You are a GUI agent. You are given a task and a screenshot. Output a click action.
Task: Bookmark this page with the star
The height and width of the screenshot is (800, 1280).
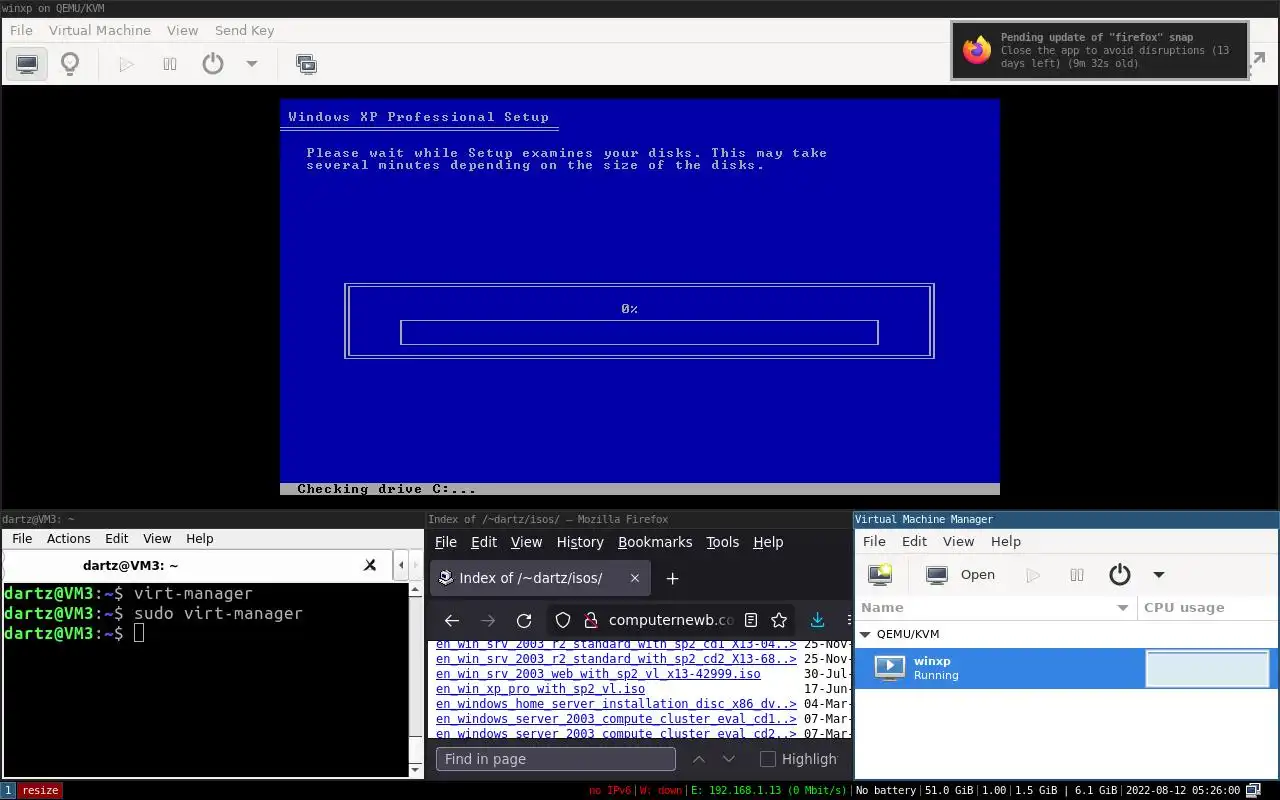click(x=779, y=620)
